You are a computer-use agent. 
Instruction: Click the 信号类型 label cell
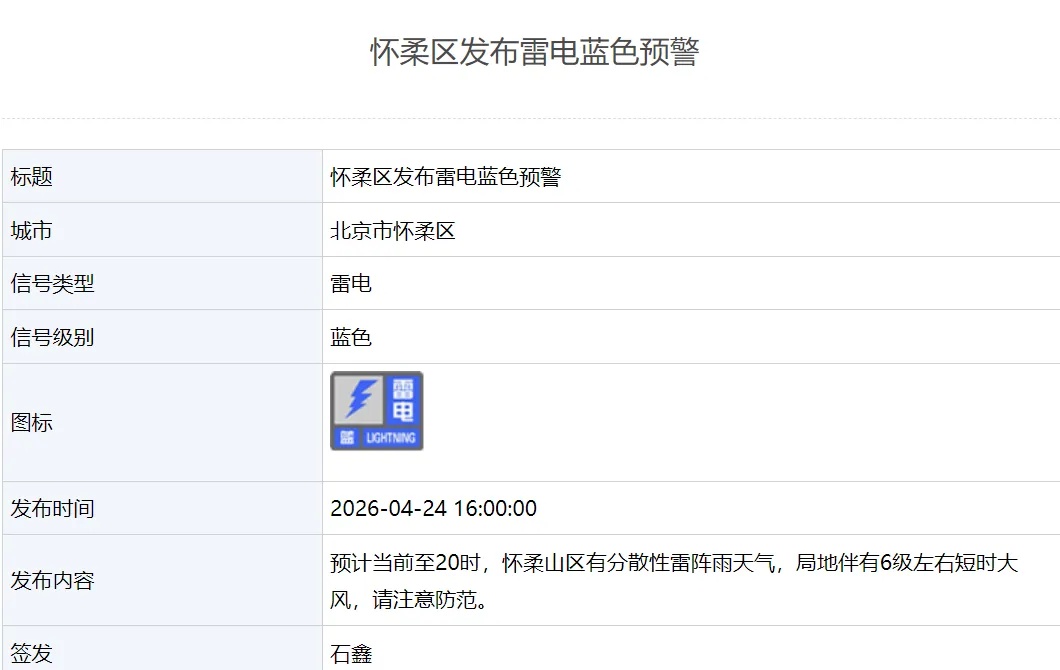click(40, 283)
